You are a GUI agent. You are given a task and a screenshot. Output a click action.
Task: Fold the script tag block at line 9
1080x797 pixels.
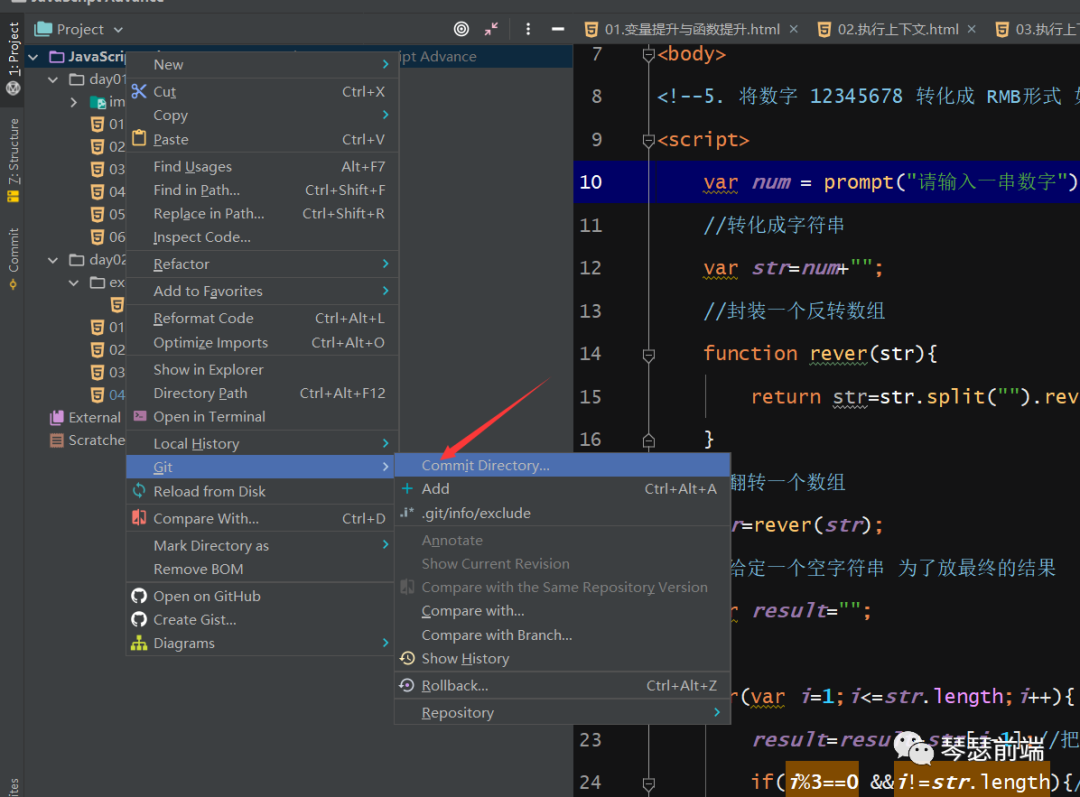tap(648, 140)
